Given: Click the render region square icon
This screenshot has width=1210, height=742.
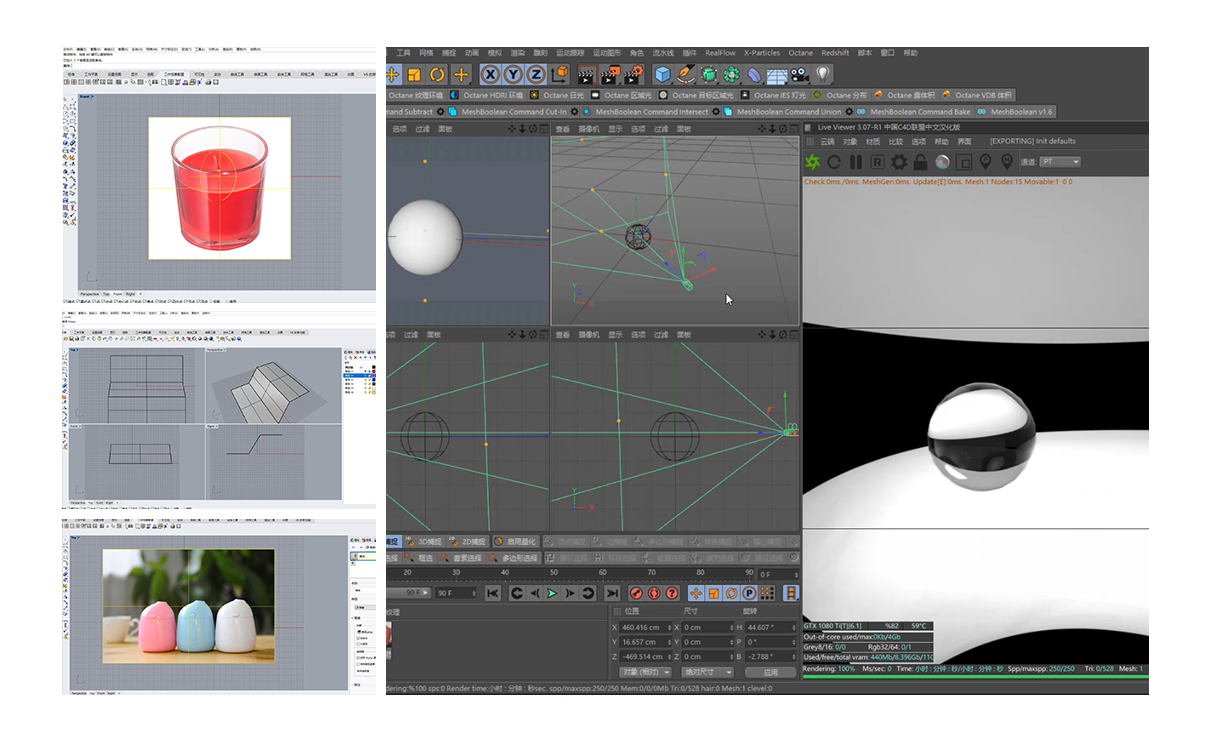Looking at the screenshot, I should coord(964,161).
